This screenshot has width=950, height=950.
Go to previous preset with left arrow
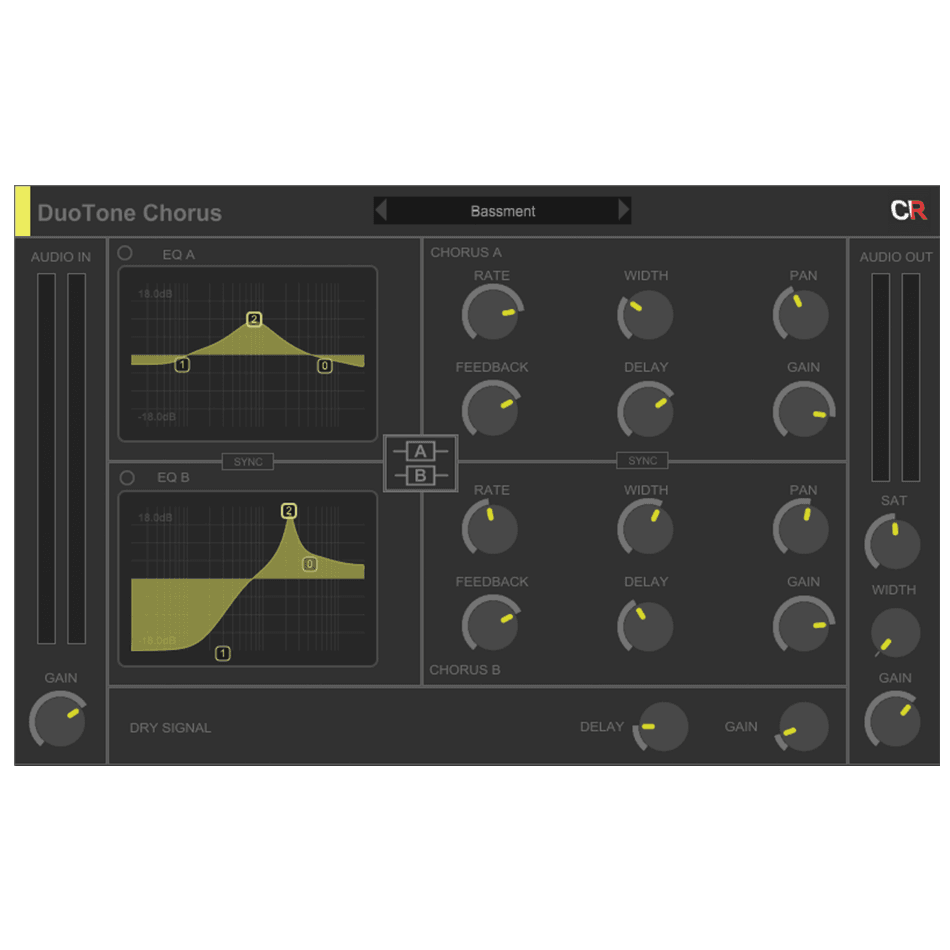(x=381, y=211)
